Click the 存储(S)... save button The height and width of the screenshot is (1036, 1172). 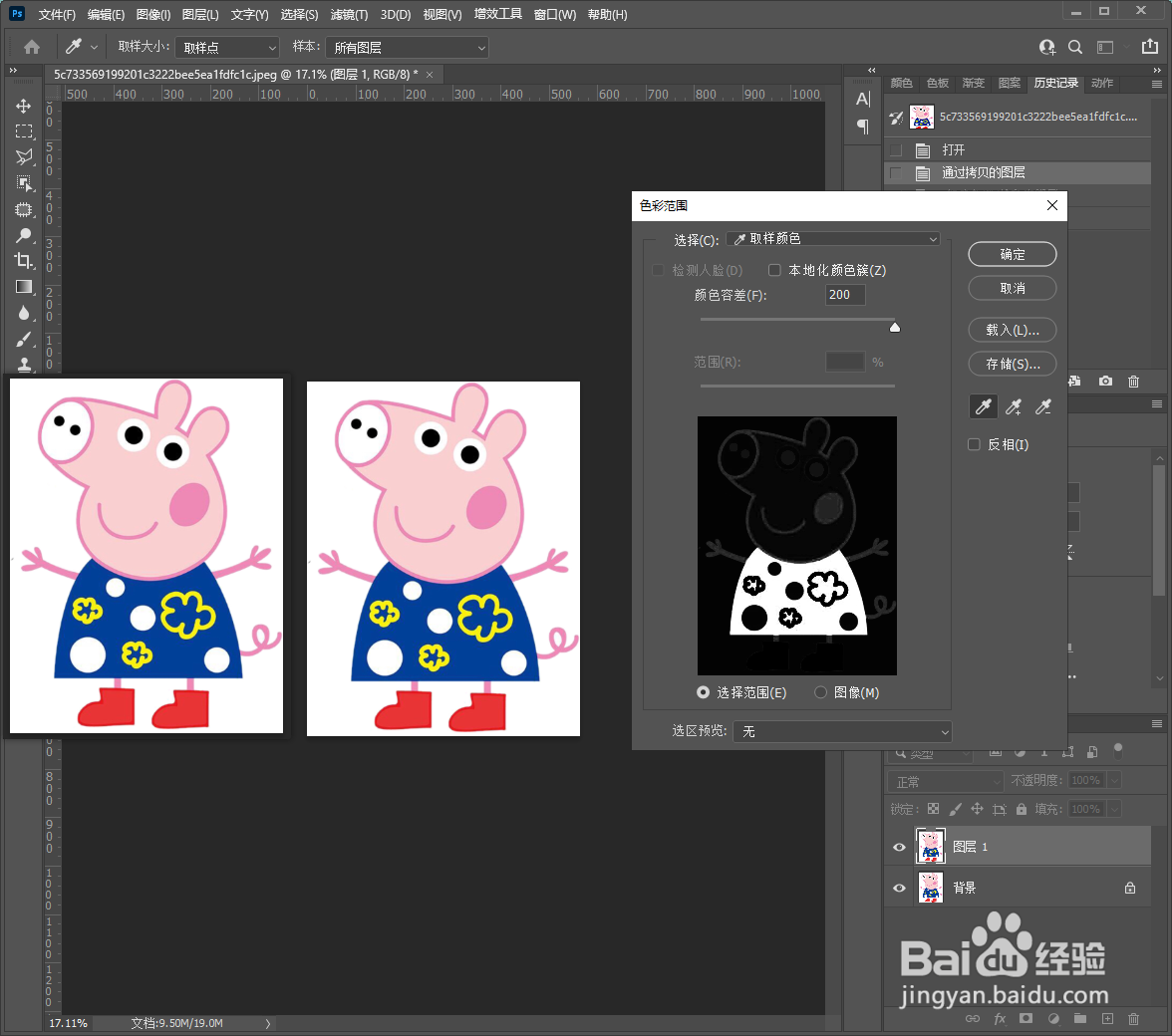pos(1013,364)
